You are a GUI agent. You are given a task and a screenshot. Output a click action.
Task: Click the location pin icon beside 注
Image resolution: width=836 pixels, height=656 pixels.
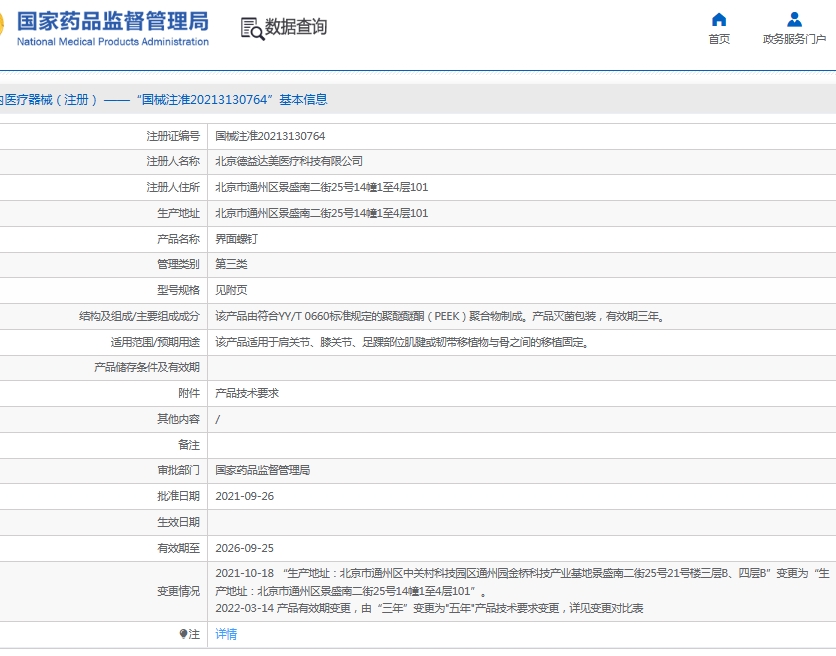pos(183,634)
